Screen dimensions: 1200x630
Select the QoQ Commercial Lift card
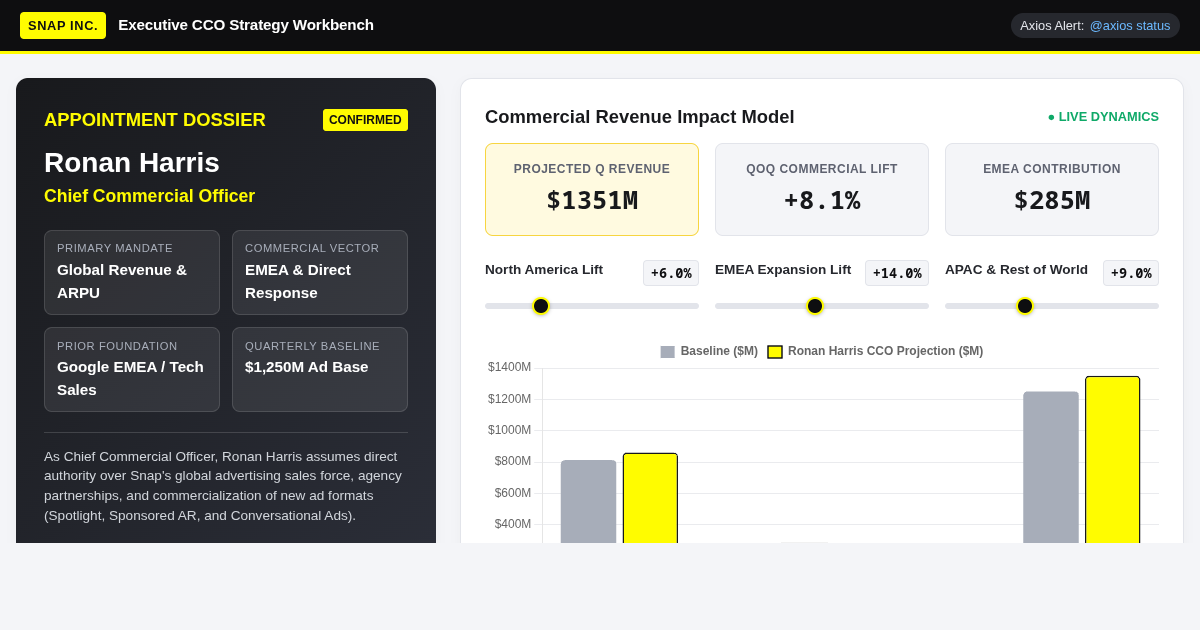(x=822, y=189)
